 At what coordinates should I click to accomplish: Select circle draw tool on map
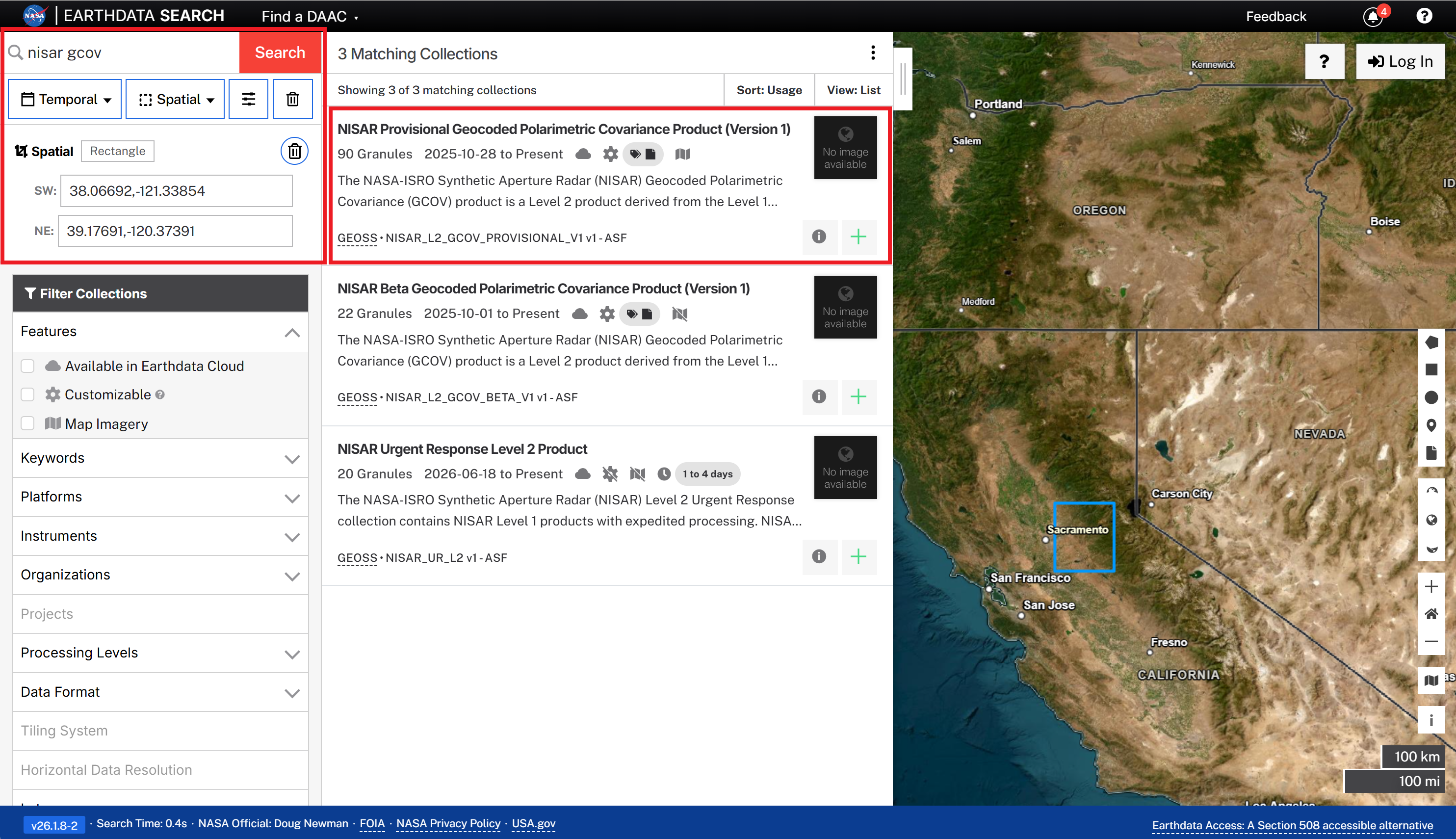tap(1431, 397)
